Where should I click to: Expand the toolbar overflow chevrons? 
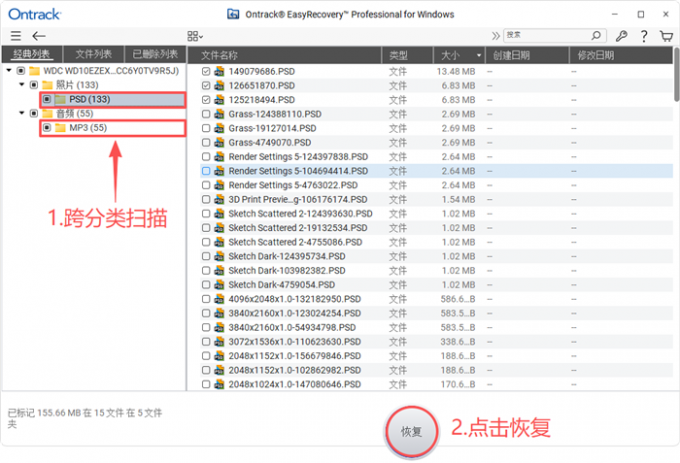[496, 36]
